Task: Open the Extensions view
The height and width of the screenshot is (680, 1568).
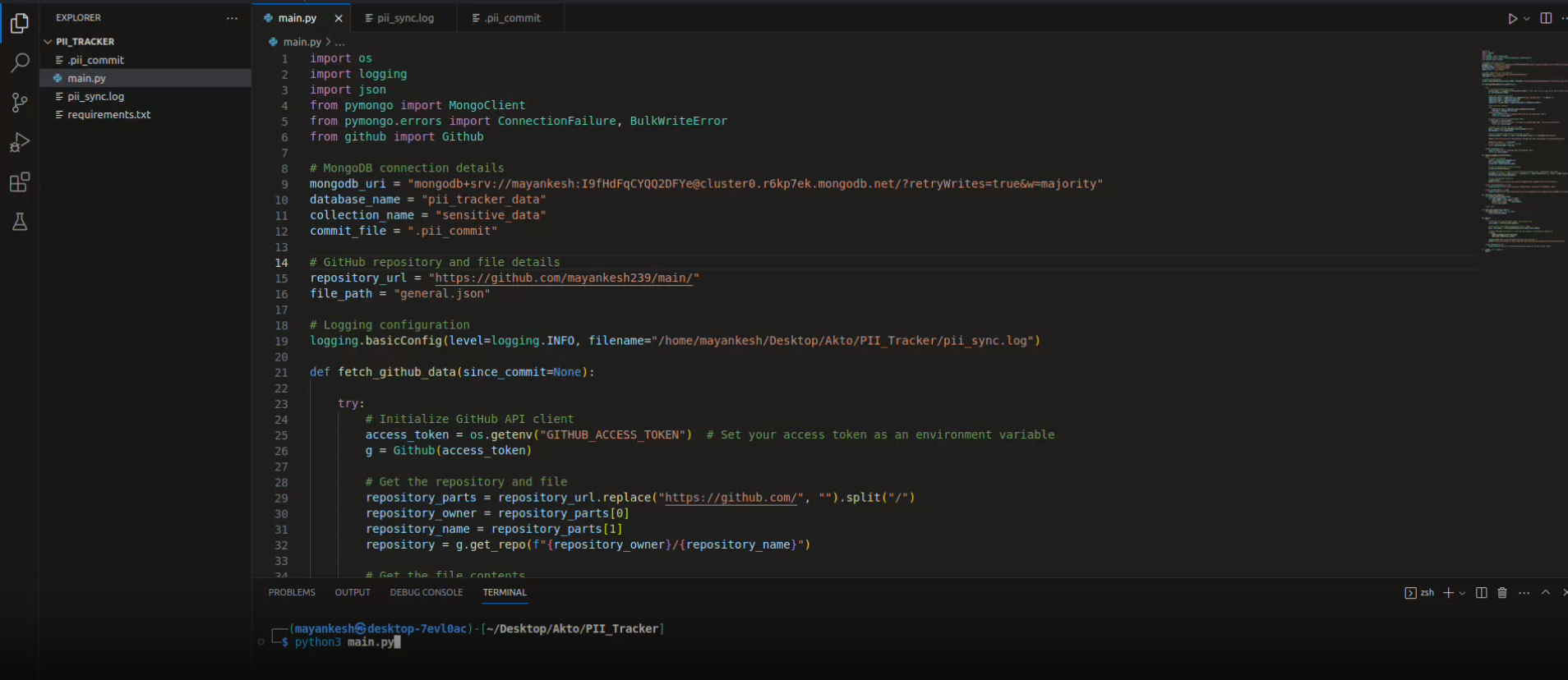Action: tap(20, 182)
